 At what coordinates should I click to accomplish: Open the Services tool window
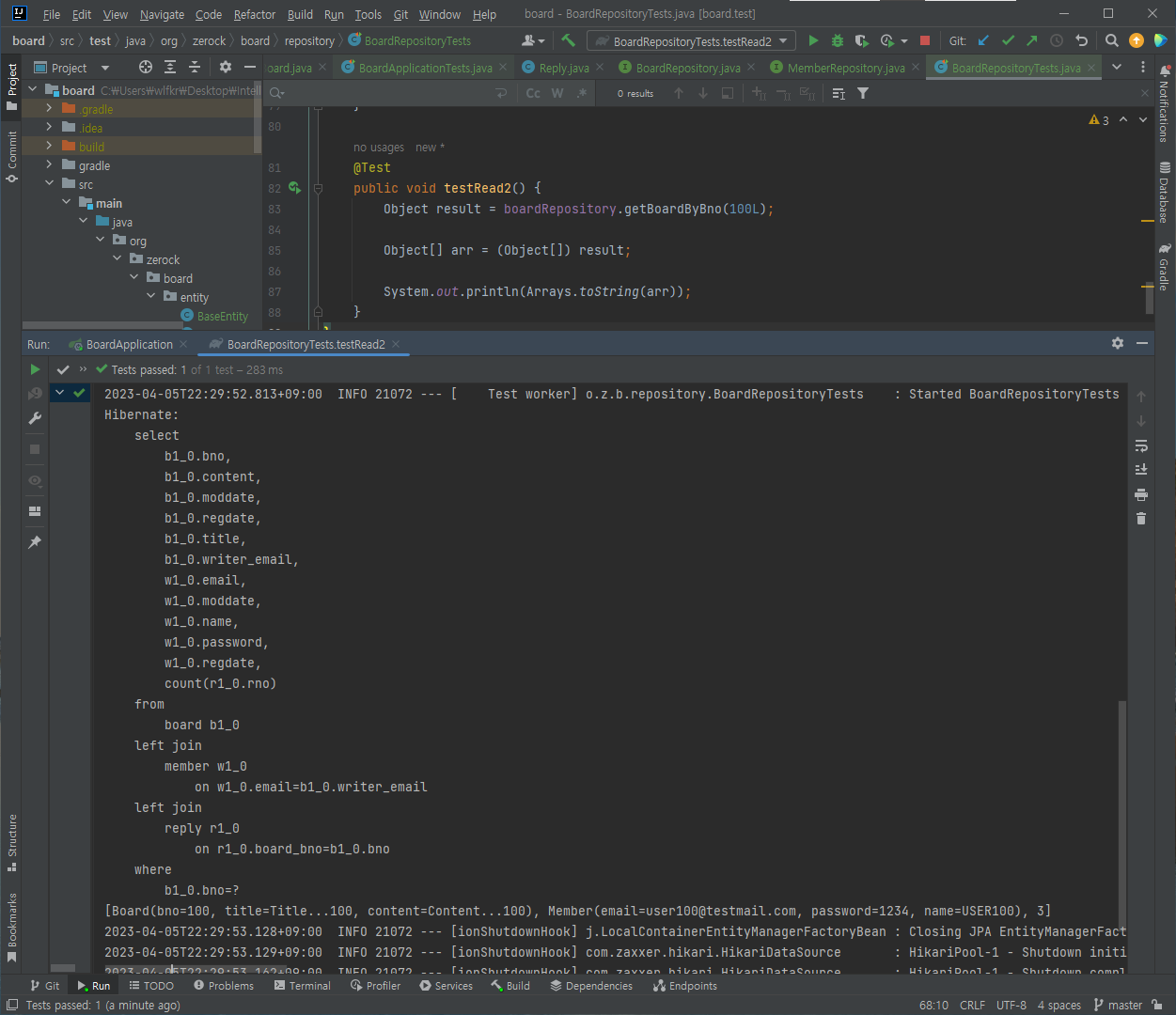coord(447,986)
